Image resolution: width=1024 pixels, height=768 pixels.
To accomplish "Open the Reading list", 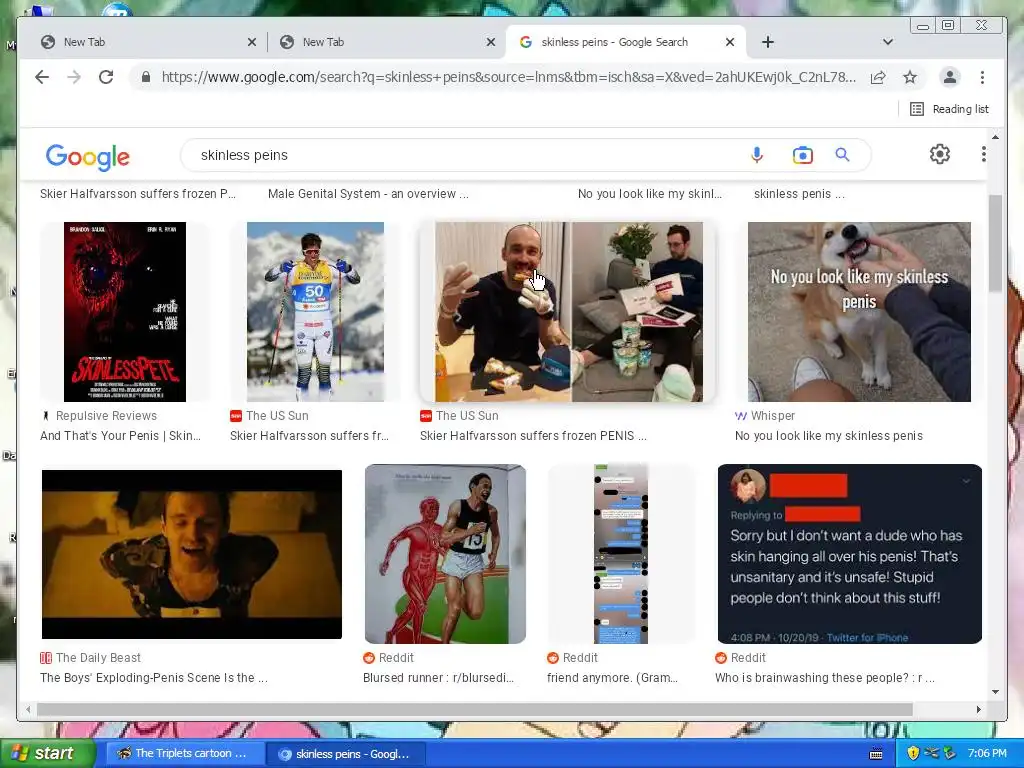I will coord(950,109).
